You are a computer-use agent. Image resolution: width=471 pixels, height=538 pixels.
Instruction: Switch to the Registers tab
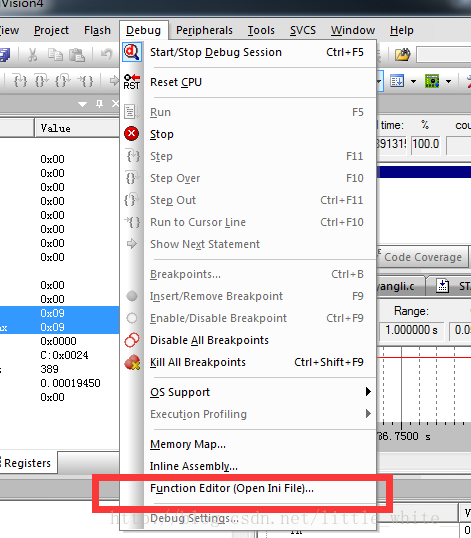tap(27, 463)
